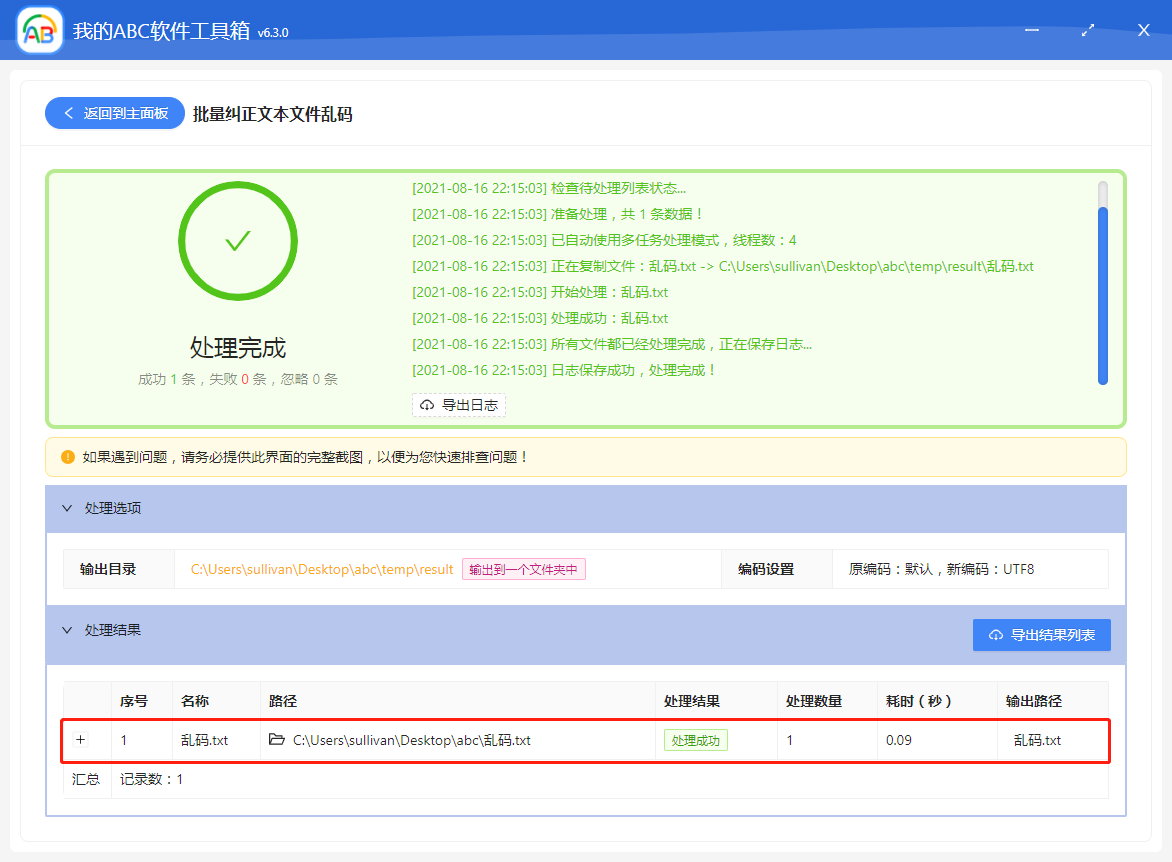
Task: Click the 导出日志 button
Action: pos(459,405)
